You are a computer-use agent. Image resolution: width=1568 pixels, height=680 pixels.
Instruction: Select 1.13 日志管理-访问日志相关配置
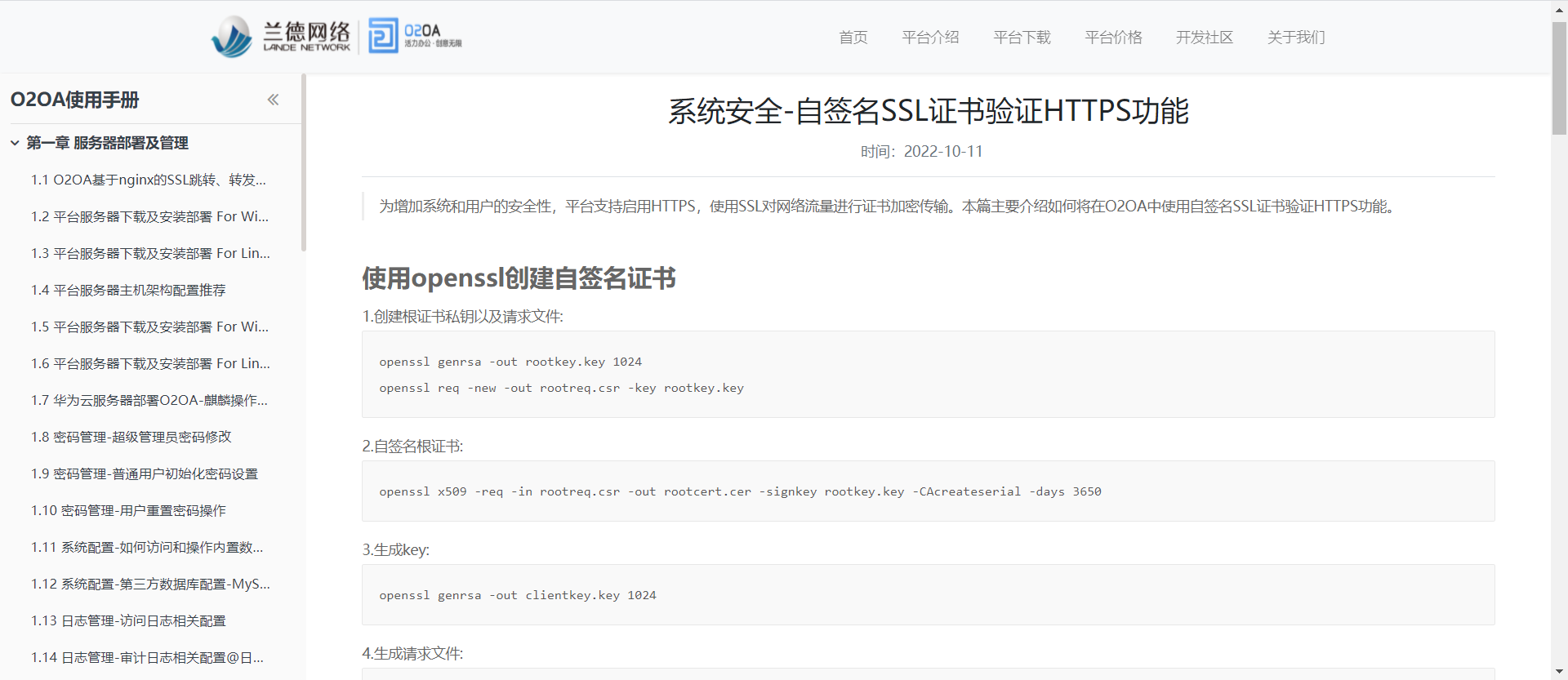click(128, 620)
